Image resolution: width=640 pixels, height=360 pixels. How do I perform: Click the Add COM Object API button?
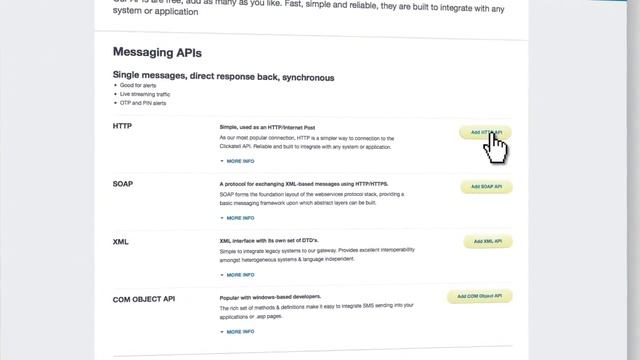click(x=480, y=296)
